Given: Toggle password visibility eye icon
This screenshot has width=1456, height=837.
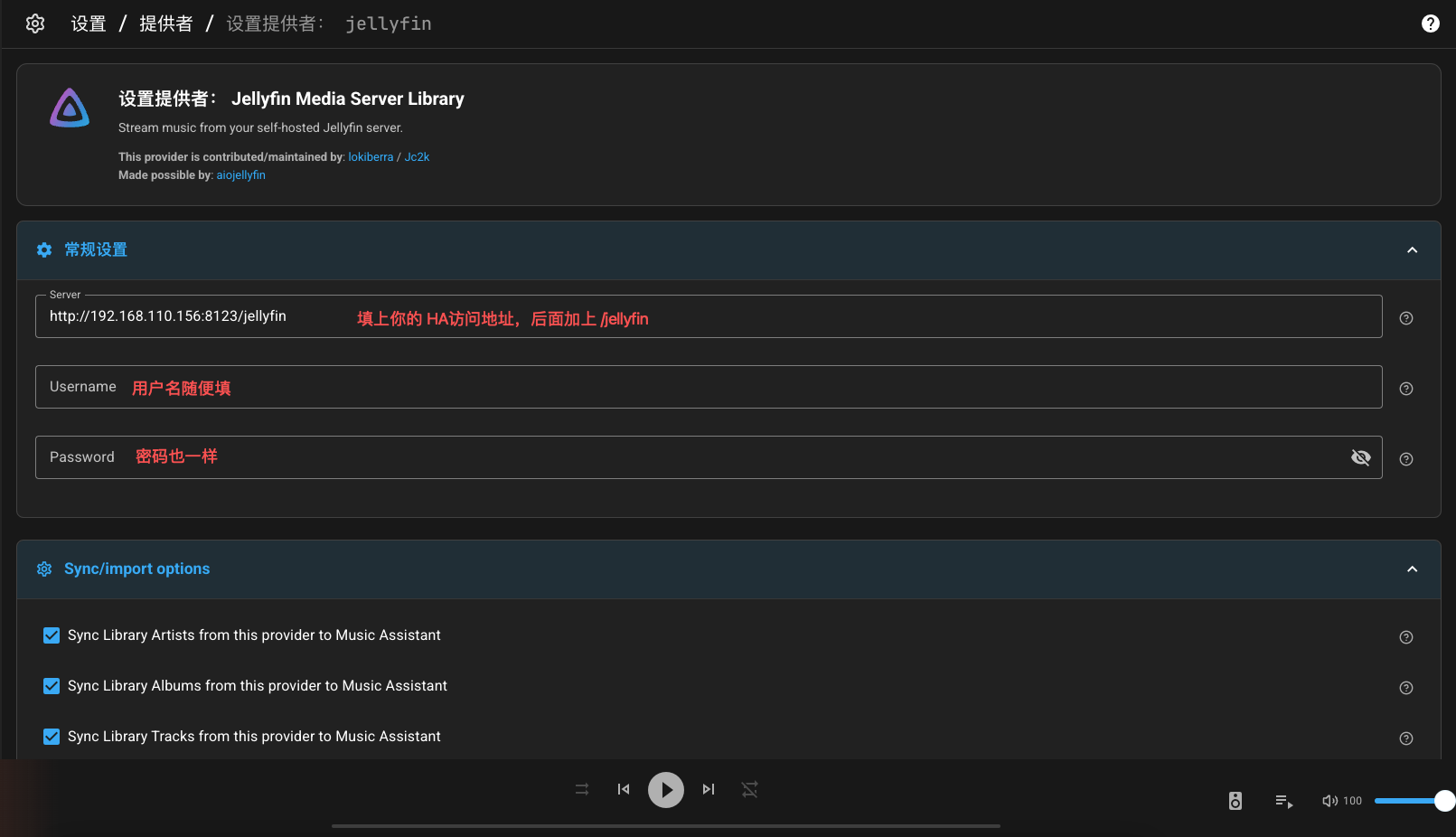Looking at the screenshot, I should [x=1360, y=457].
